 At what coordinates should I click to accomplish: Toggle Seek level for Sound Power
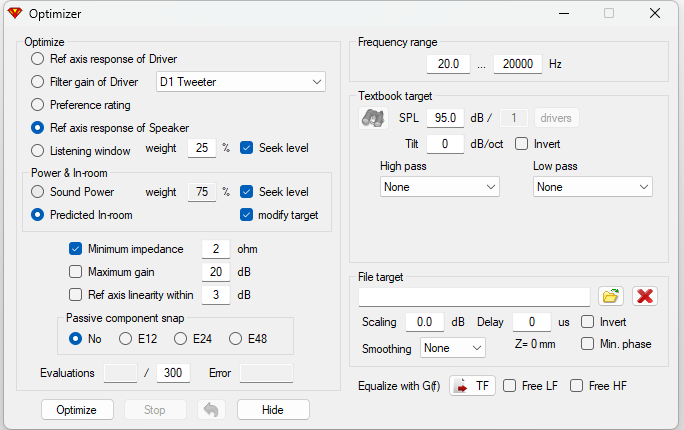point(246,192)
